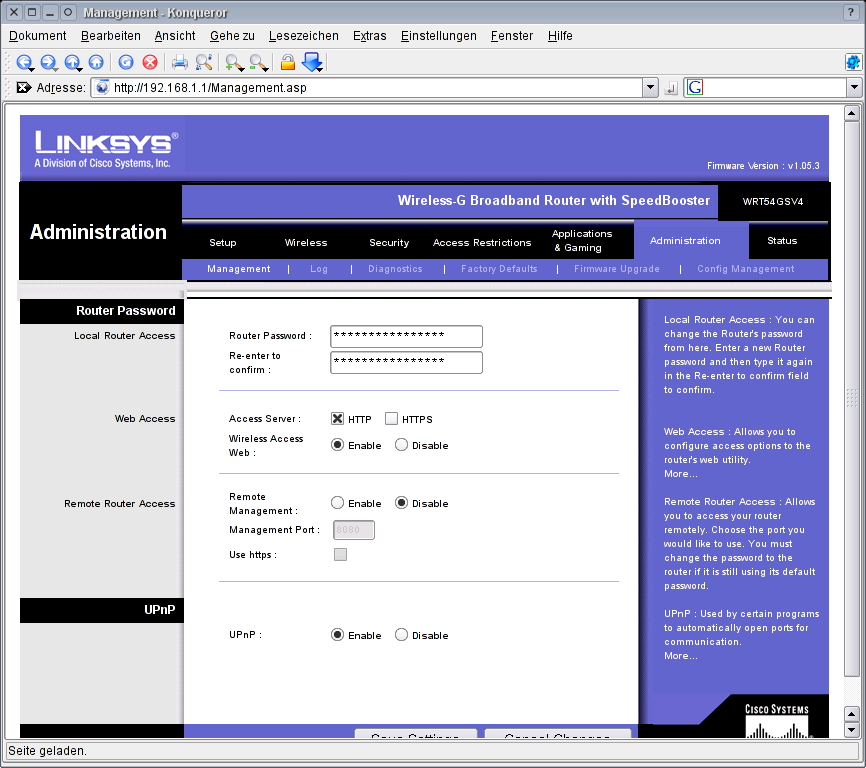This screenshot has width=866, height=768.
Task: Select Disable for Remote Management
Action: tap(402, 503)
